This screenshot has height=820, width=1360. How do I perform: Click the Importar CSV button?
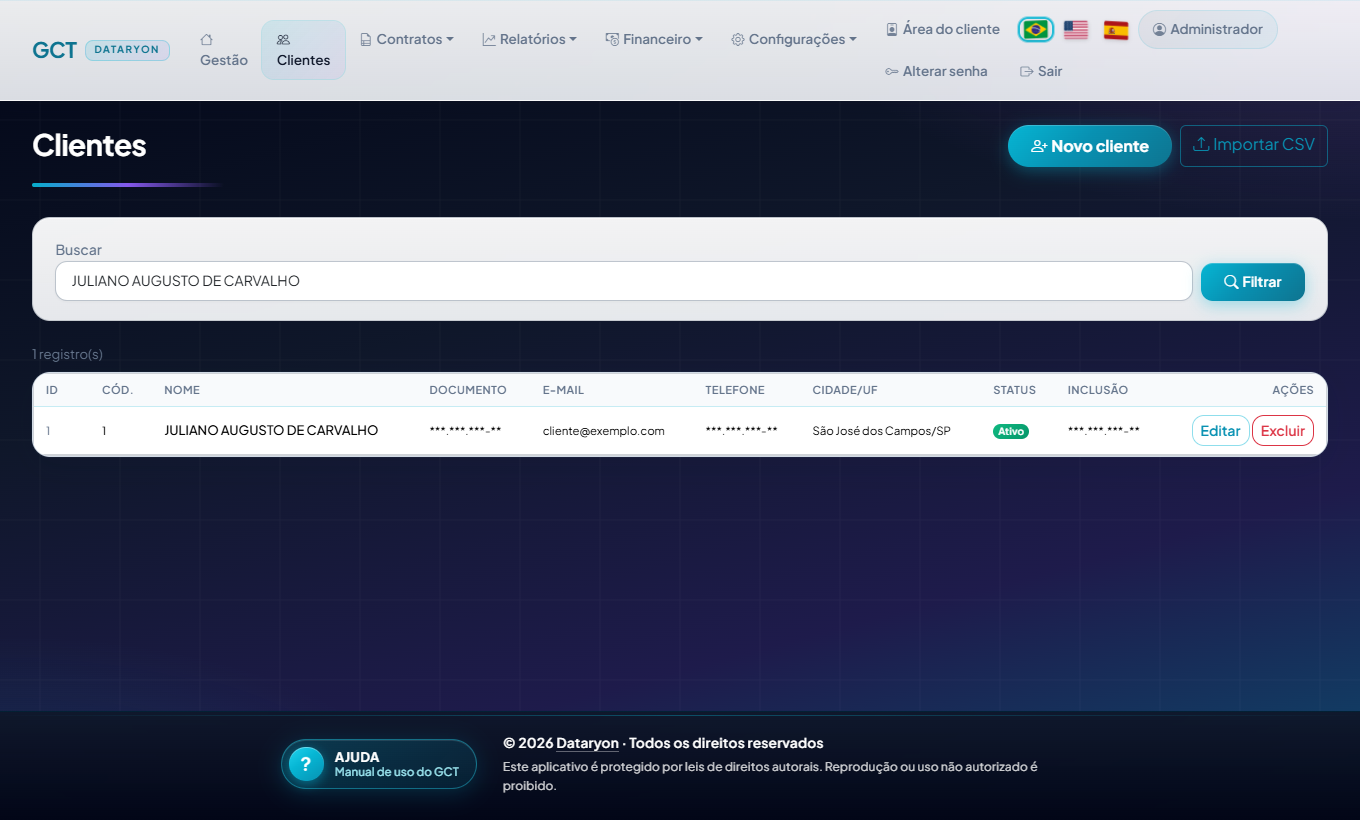click(x=1254, y=145)
